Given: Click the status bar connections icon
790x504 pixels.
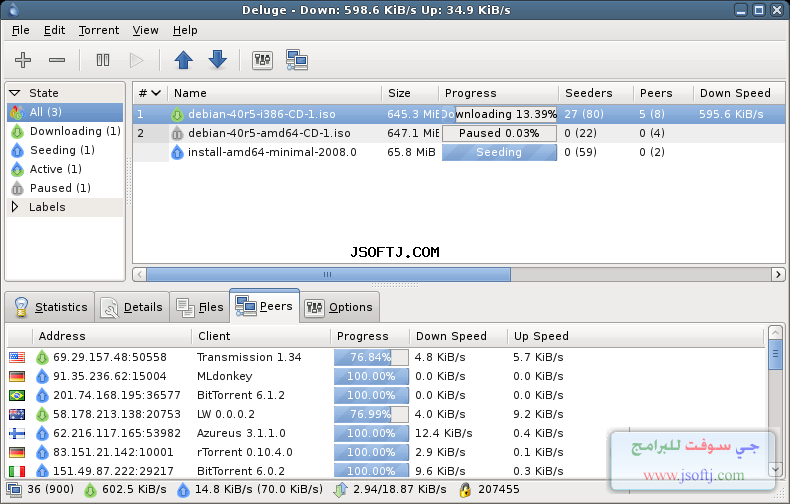Looking at the screenshot, I should click(x=14, y=489).
